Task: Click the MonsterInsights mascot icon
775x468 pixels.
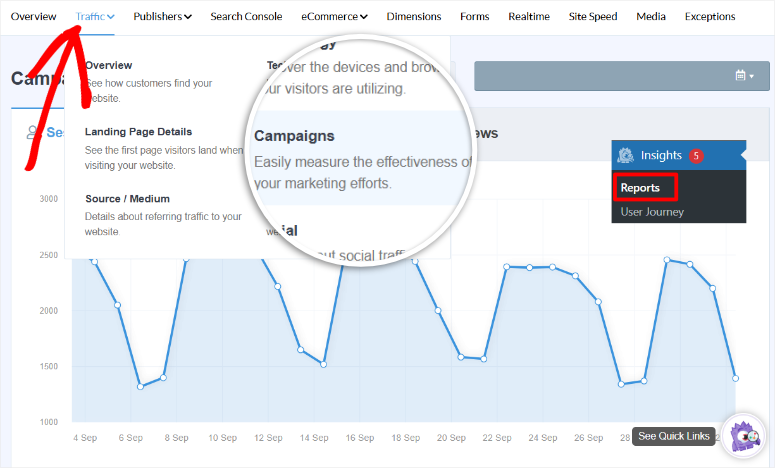Action: coord(742,435)
